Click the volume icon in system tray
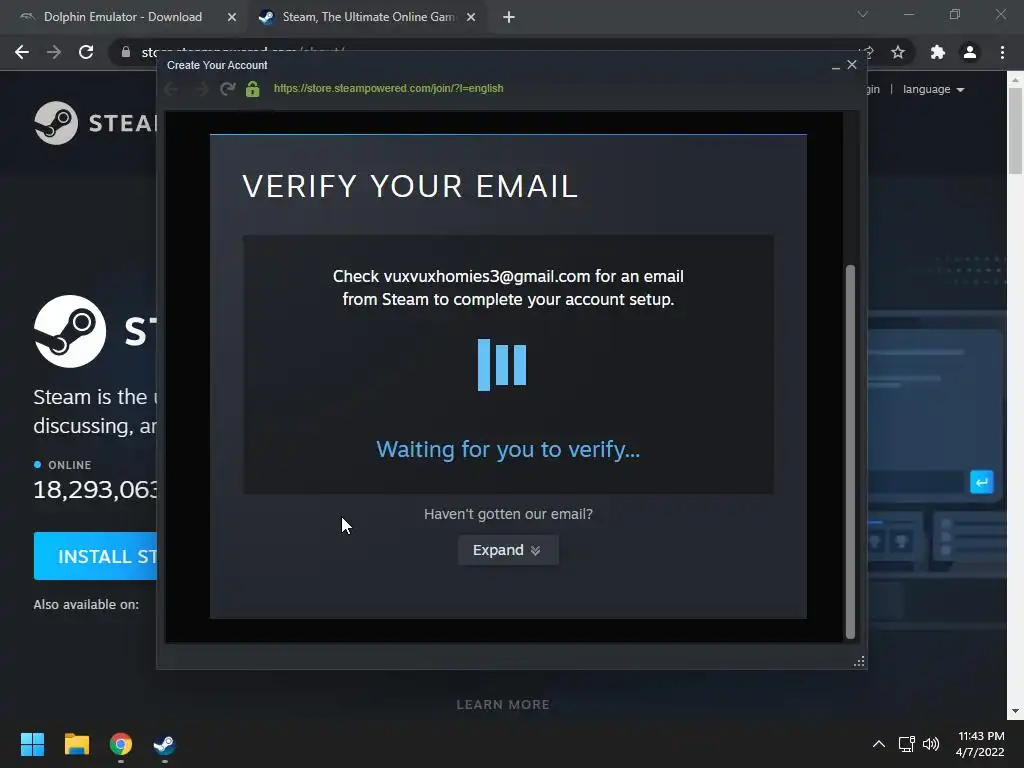 pos(931,744)
